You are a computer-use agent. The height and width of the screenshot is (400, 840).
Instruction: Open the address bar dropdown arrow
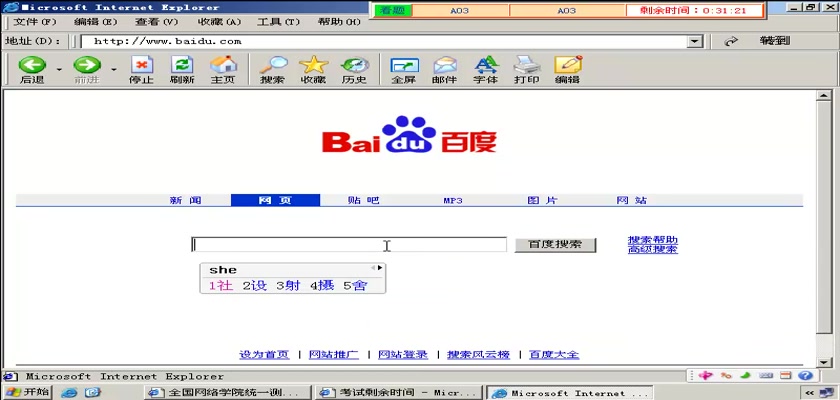(x=695, y=42)
